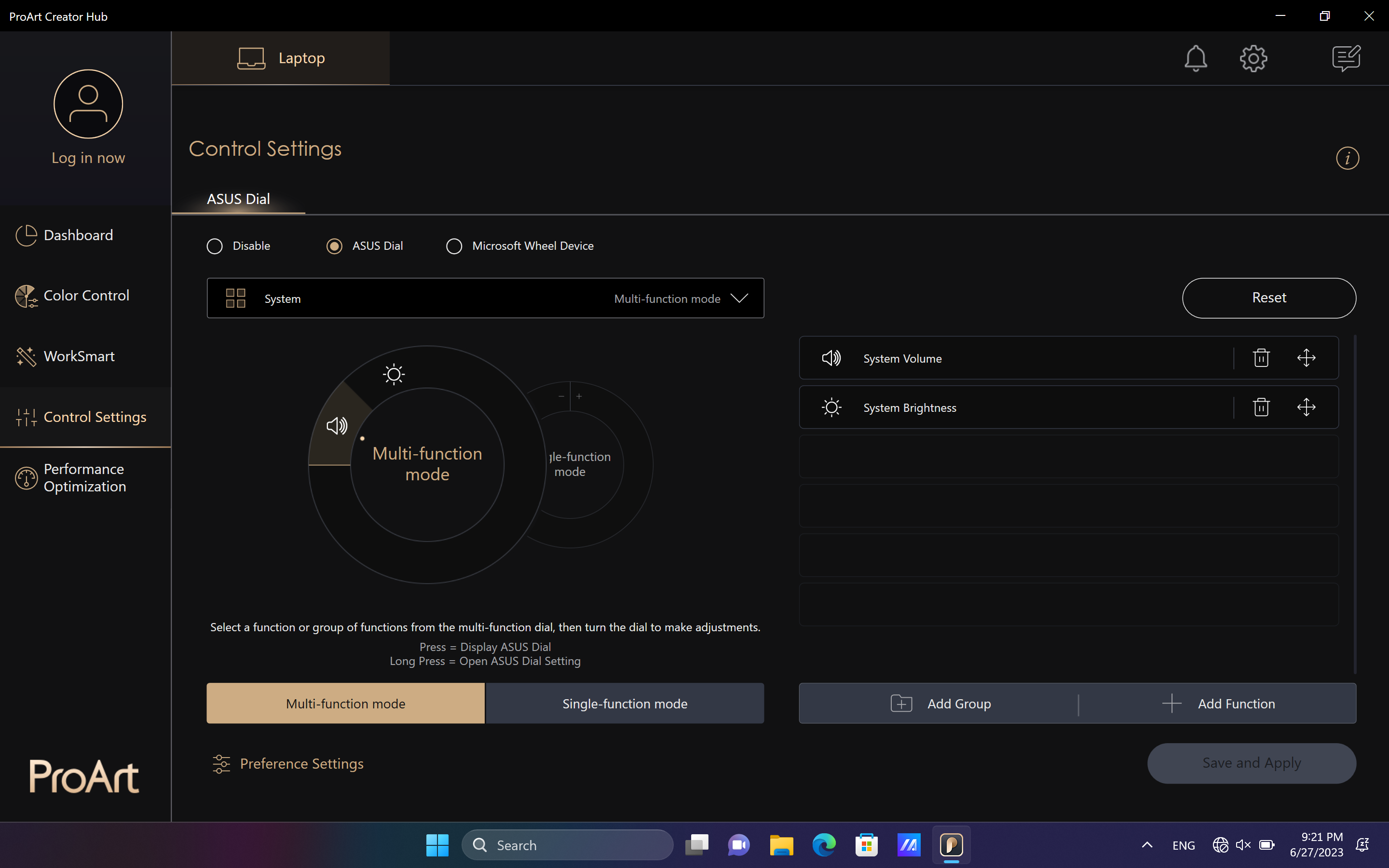Screen dimensions: 1389x868
Task: Click the System grid icon in dropdown
Action: click(x=235, y=298)
